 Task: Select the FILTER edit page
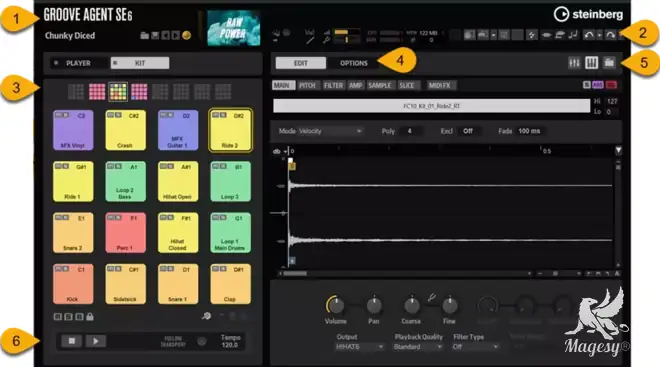333,85
